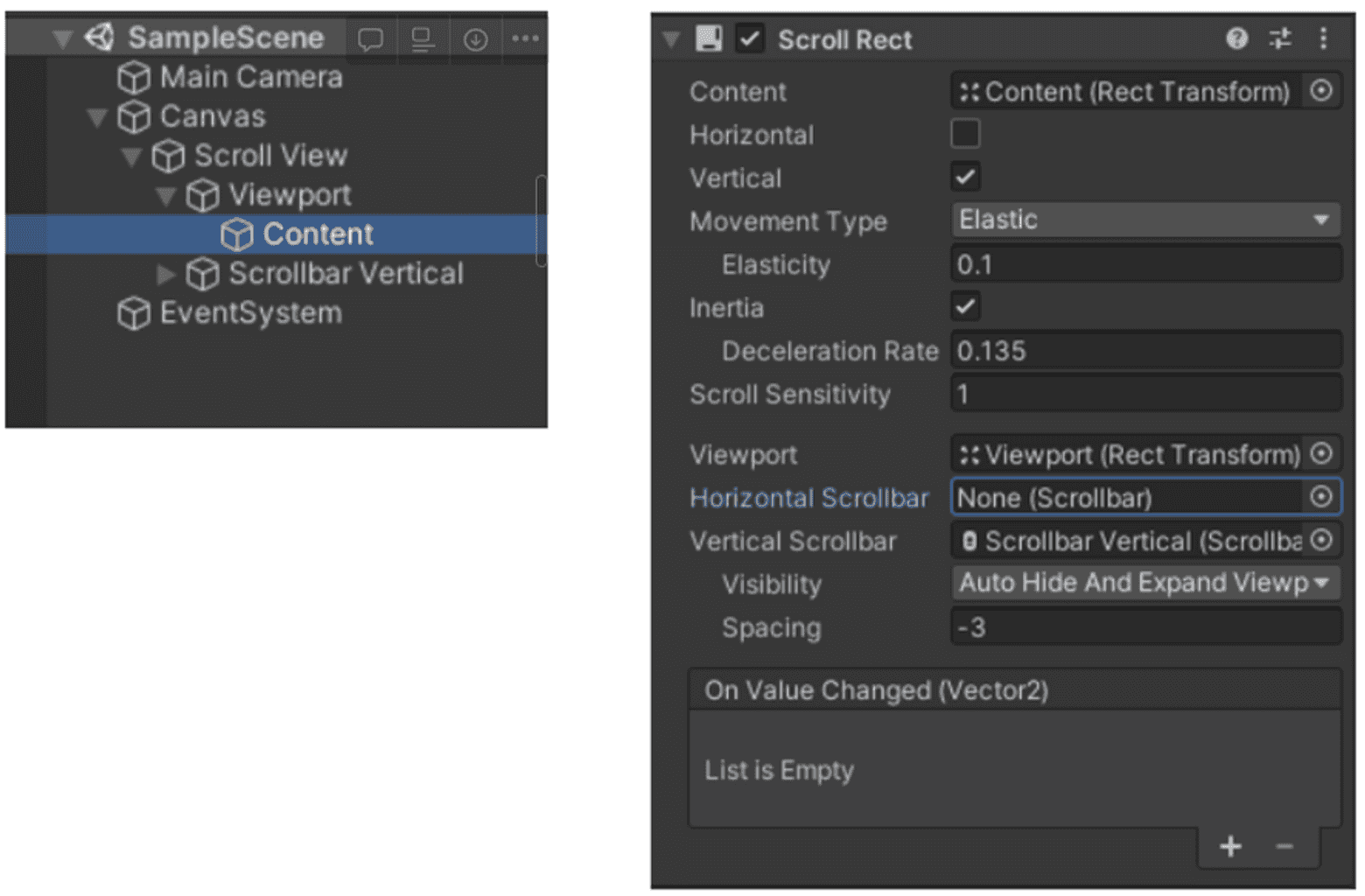Click object picker for Viewport field

click(1321, 454)
